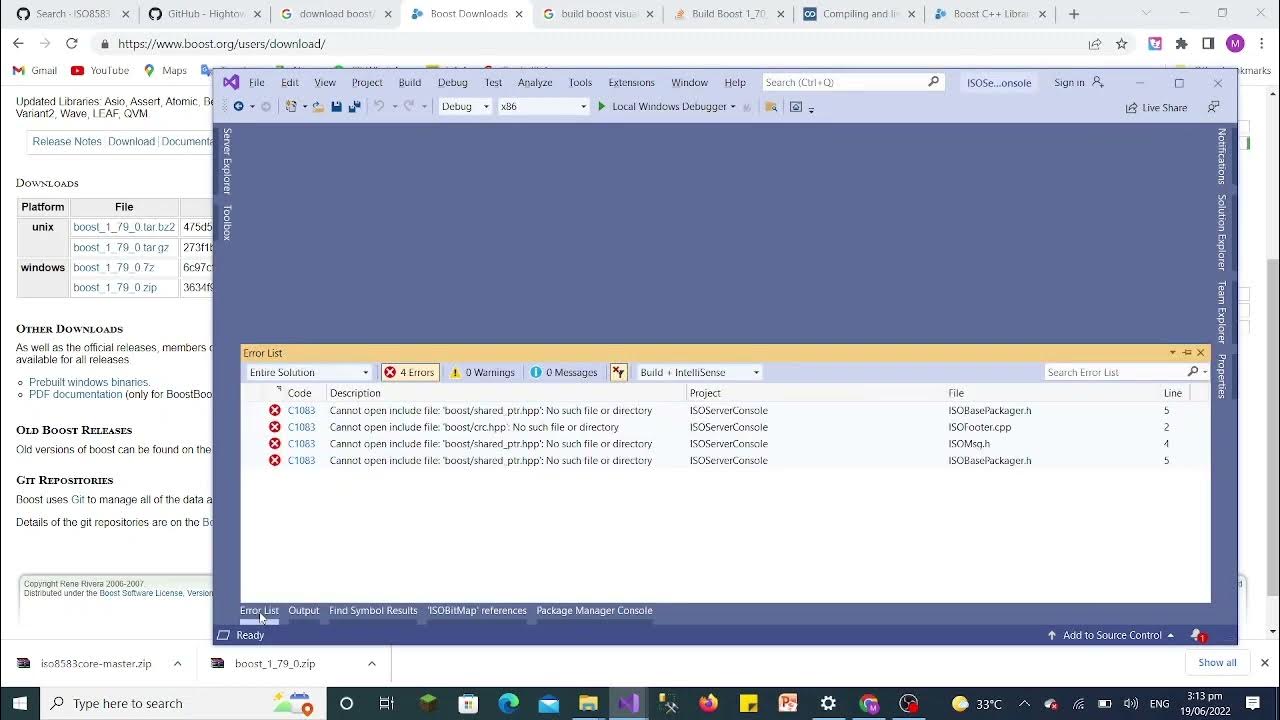This screenshot has height=720, width=1280.
Task: Open the feedback icon beside Live Share
Action: [1213, 107]
